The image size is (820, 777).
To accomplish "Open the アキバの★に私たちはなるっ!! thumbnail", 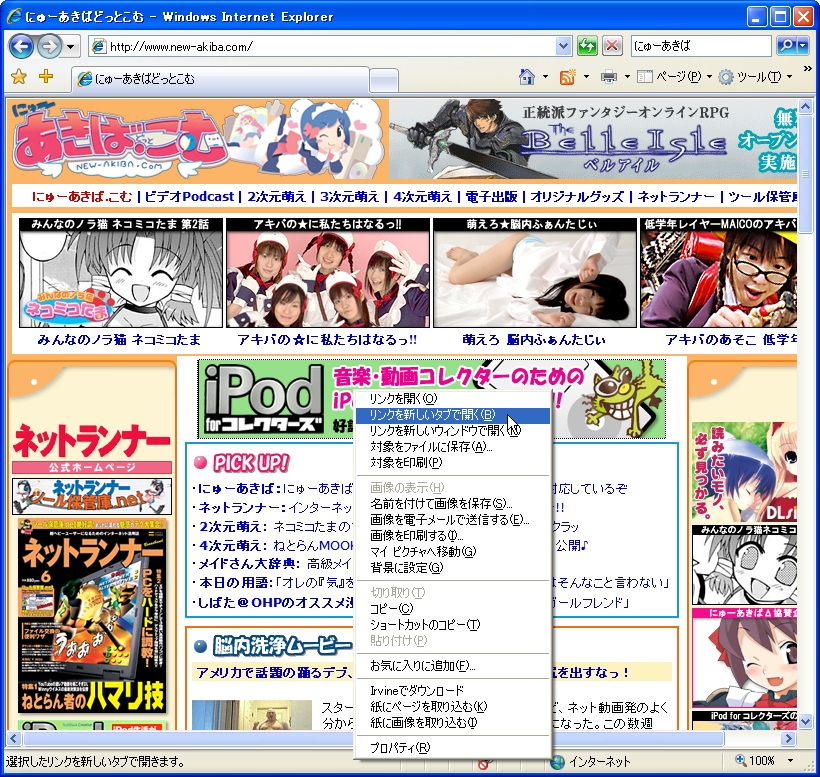I will pos(328,273).
